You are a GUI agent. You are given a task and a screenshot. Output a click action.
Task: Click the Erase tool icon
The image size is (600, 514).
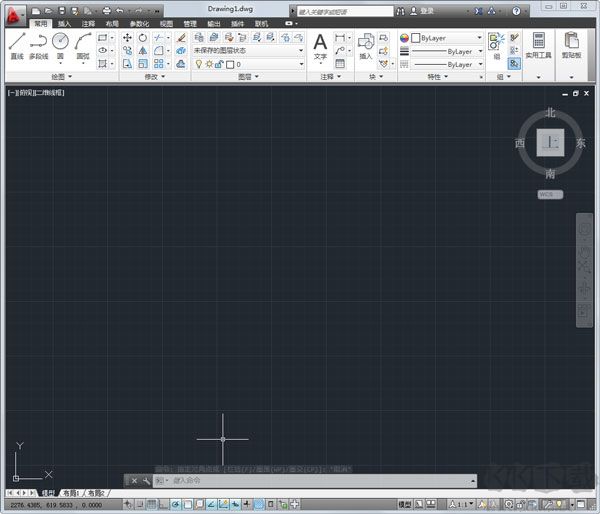(181, 38)
